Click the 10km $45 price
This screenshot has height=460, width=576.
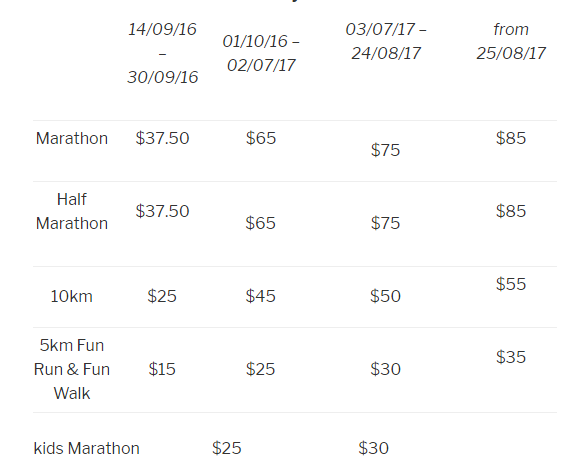point(260,296)
